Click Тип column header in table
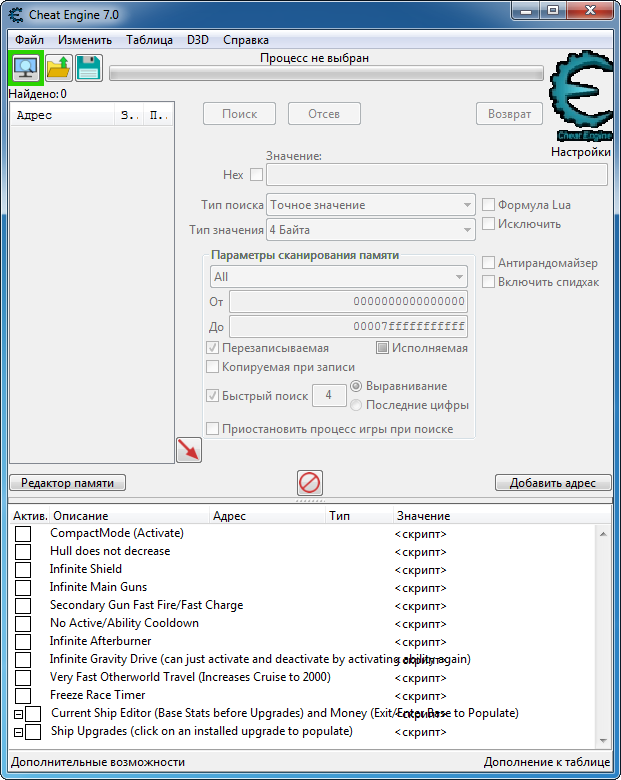The height and width of the screenshot is (780, 621). click(359, 516)
